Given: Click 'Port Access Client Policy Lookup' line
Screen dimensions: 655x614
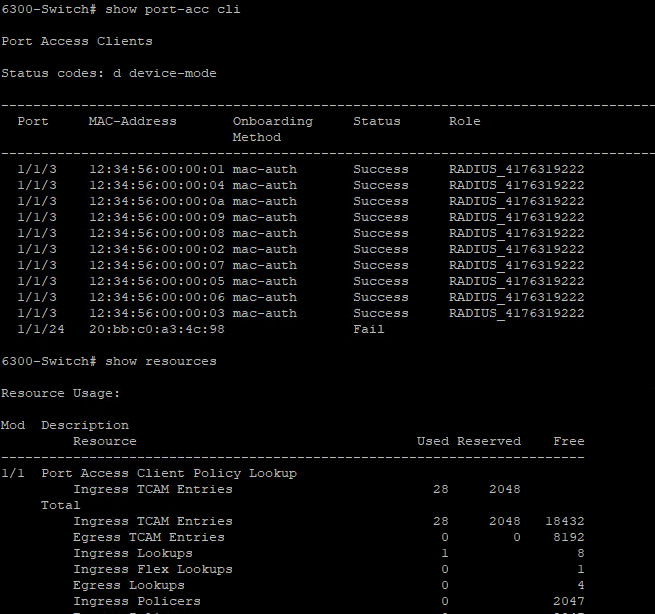Looking at the screenshot, I should tap(169, 474).
